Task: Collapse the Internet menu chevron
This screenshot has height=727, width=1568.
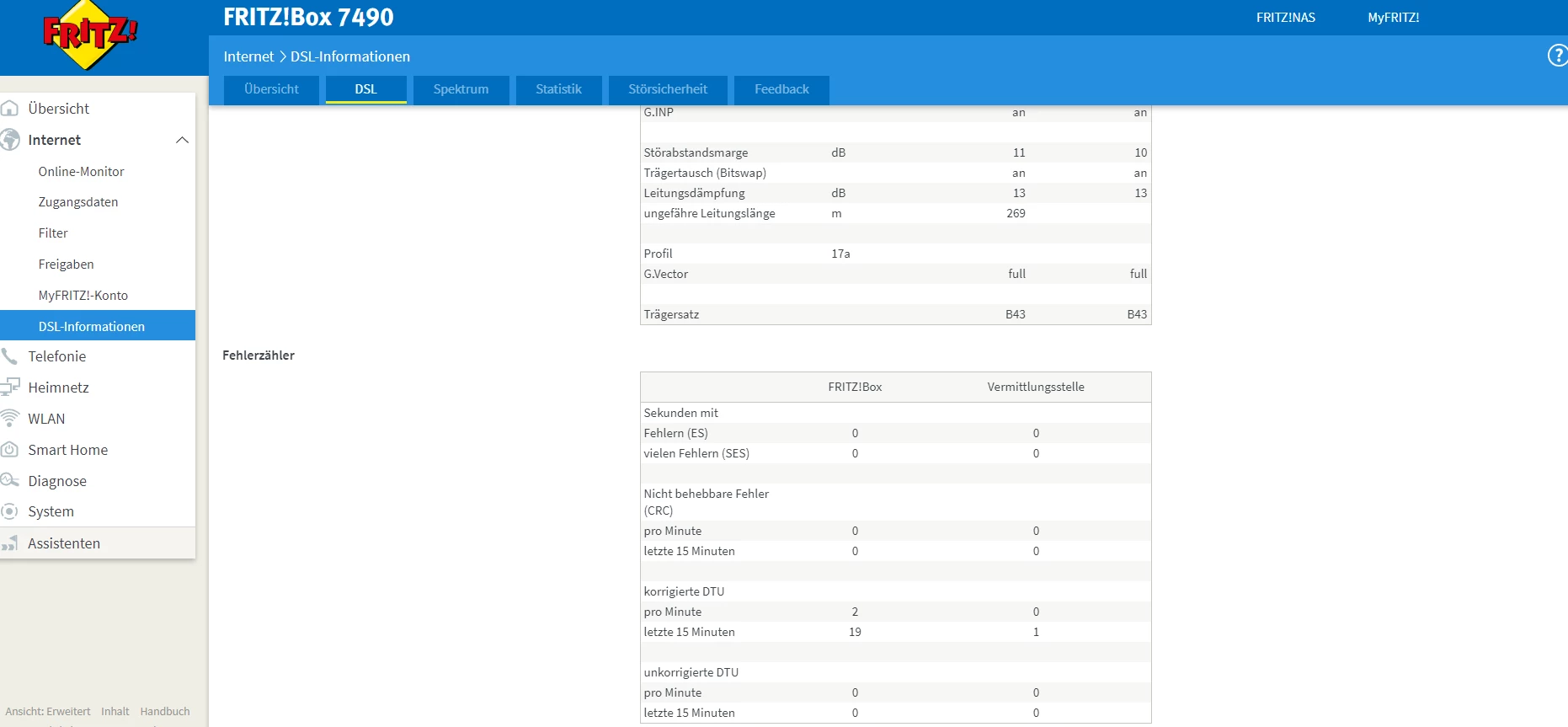Action: coord(182,140)
